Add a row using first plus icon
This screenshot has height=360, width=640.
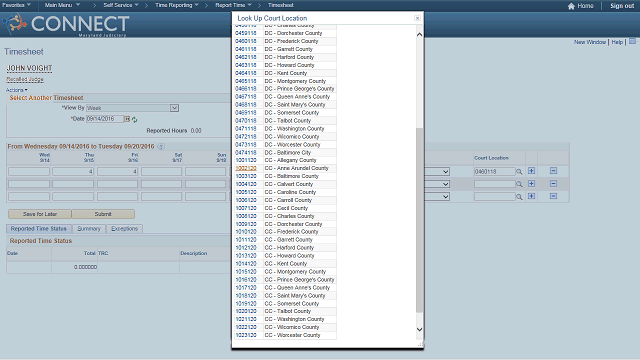[x=531, y=171]
